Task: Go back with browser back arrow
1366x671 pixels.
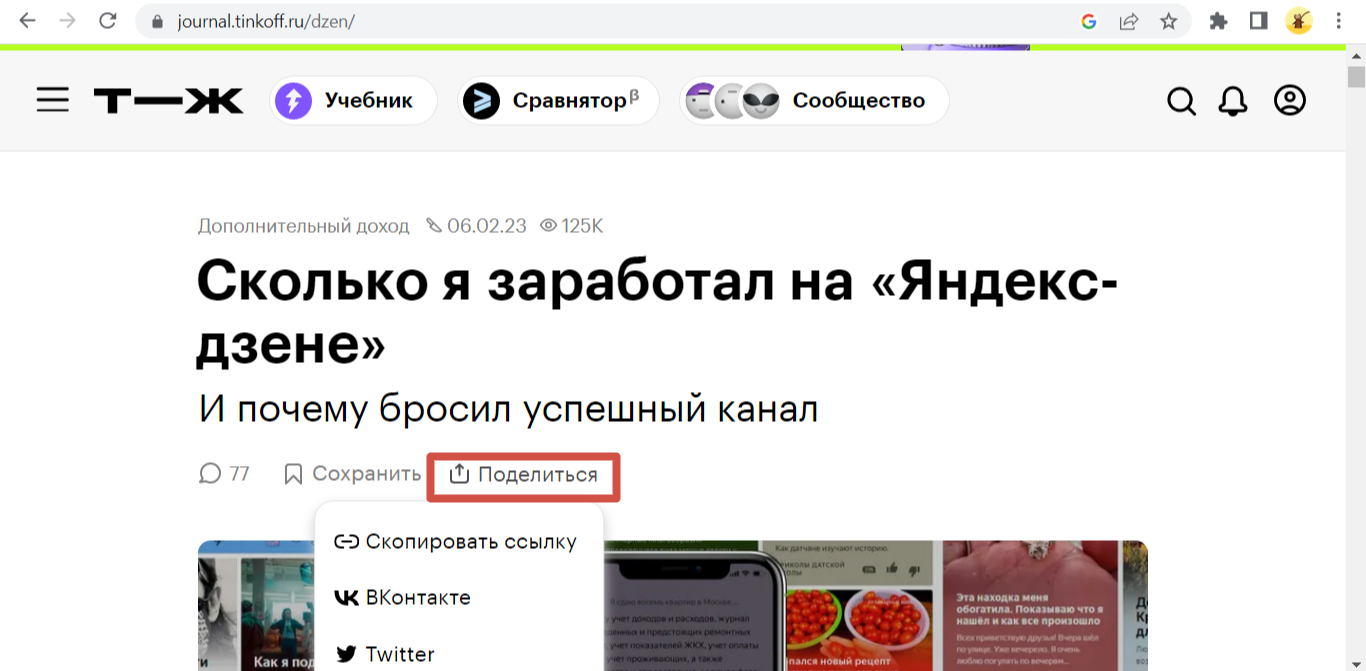Action: click(x=27, y=21)
